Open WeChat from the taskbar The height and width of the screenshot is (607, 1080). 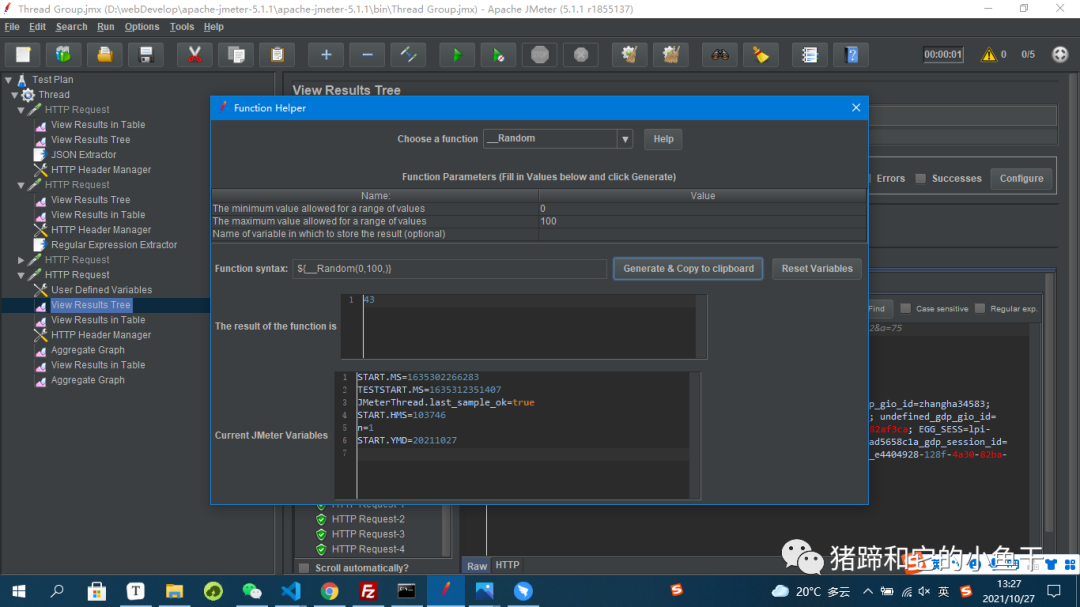[252, 590]
